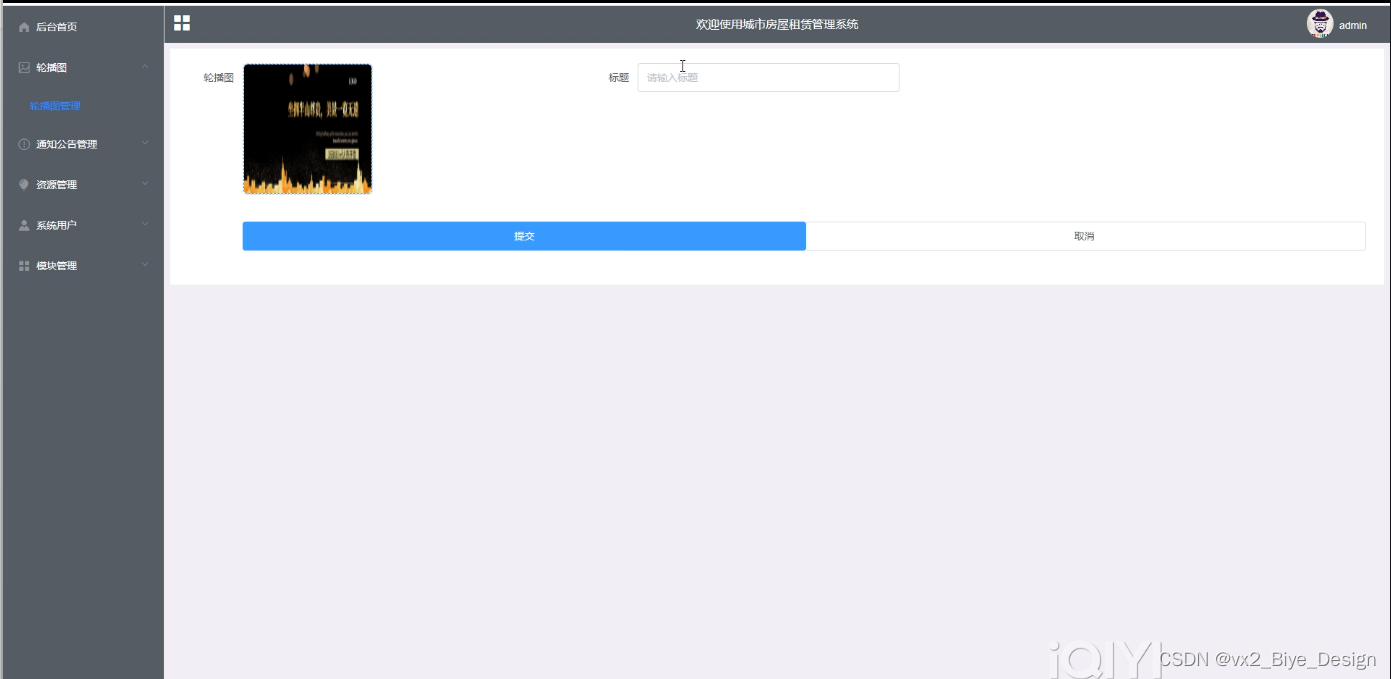The image size is (1391, 679).
Task: Expand the 系统用户 menu chevron
Action: tap(145, 225)
